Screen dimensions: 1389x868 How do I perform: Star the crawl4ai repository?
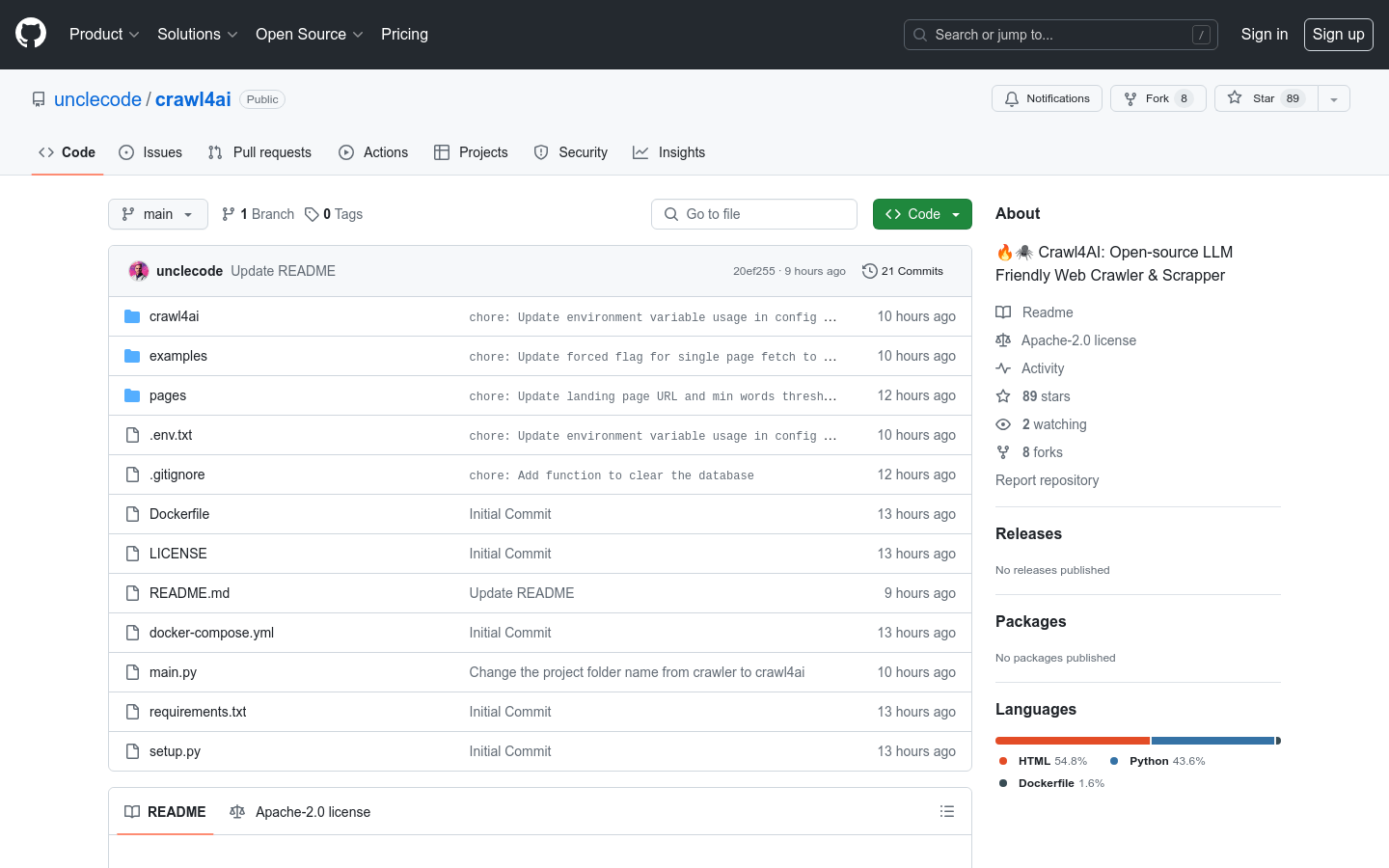1266,98
